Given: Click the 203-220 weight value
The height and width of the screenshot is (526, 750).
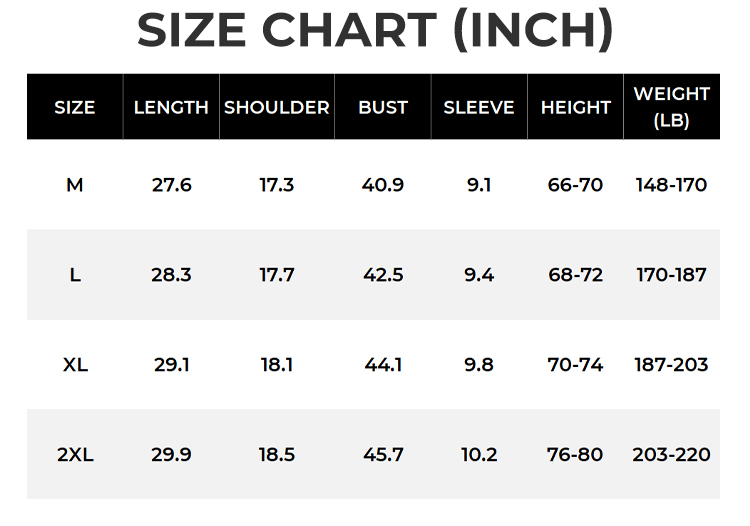Looking at the screenshot, I should [672, 454].
